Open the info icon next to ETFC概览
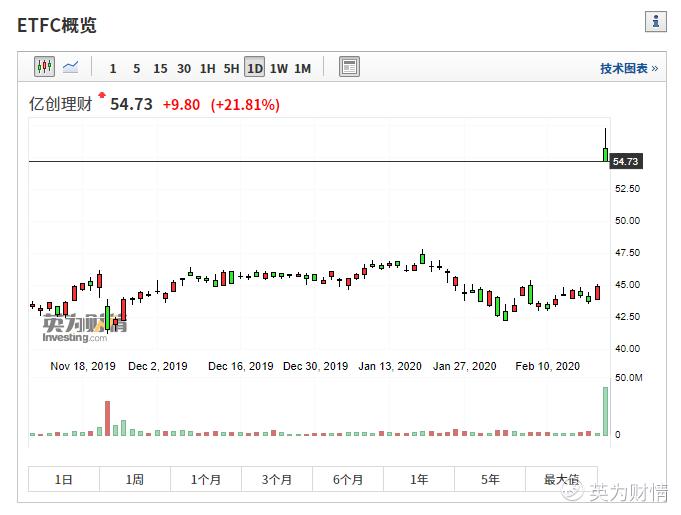681x515 pixels. point(656,21)
